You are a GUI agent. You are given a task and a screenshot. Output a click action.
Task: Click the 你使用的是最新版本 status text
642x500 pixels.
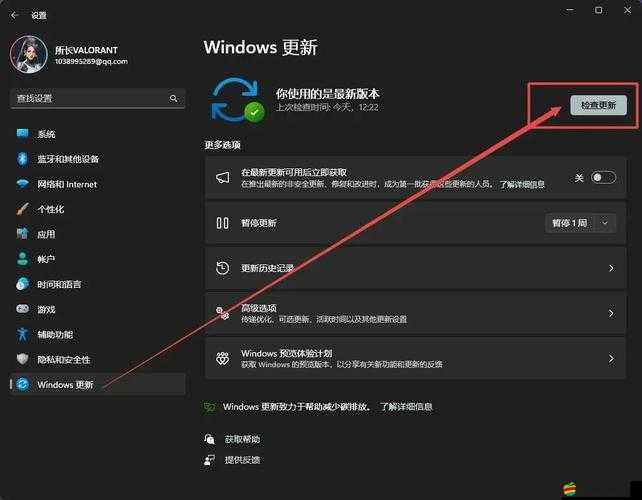[x=327, y=94]
